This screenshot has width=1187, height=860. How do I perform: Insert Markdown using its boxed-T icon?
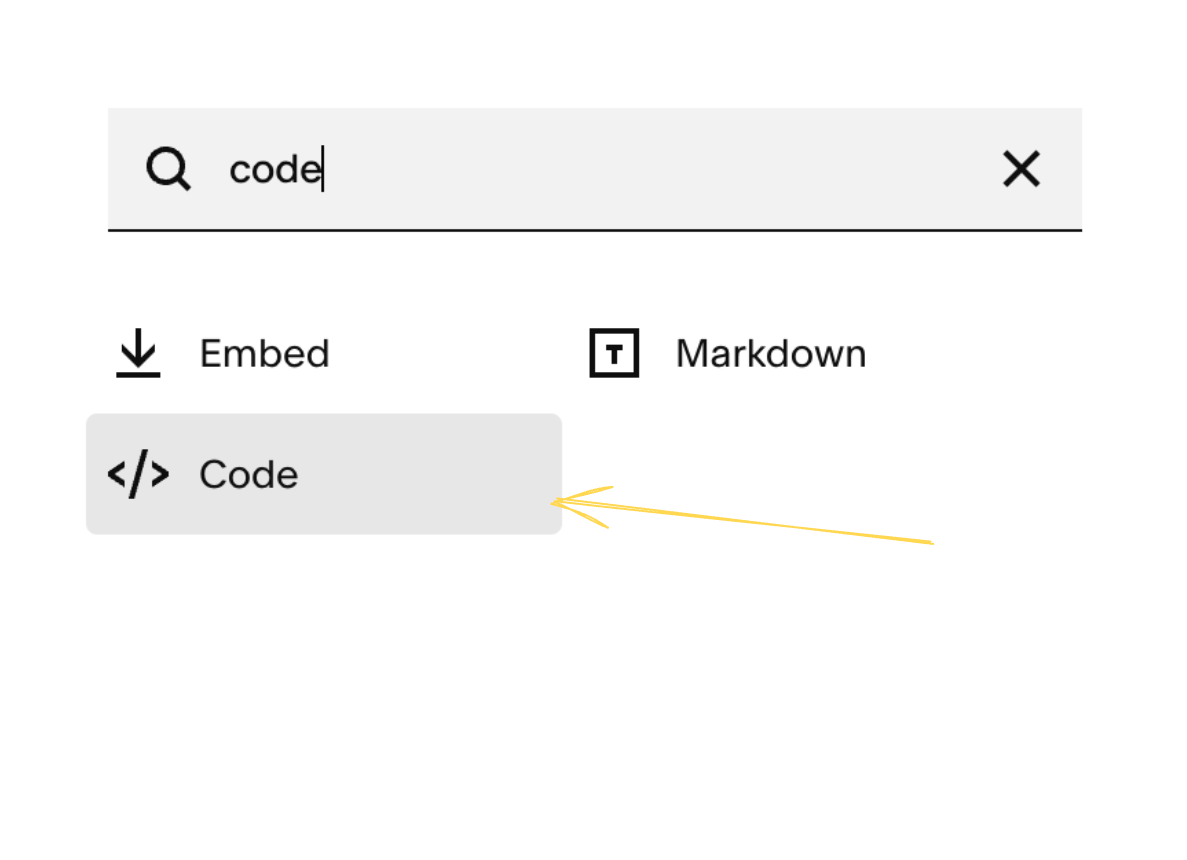613,352
